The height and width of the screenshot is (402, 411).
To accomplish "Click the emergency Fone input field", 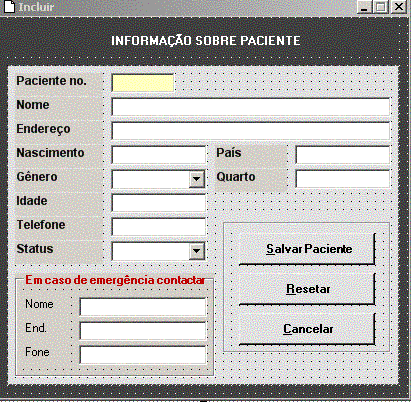I will point(143,355).
